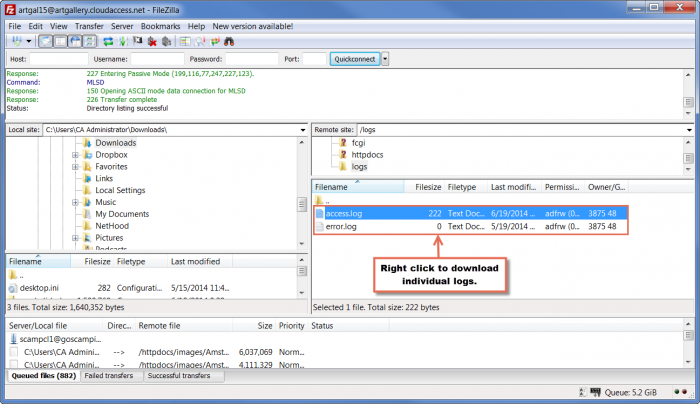Sort remote files by Filesize column
The width and height of the screenshot is (700, 404).
(424, 187)
